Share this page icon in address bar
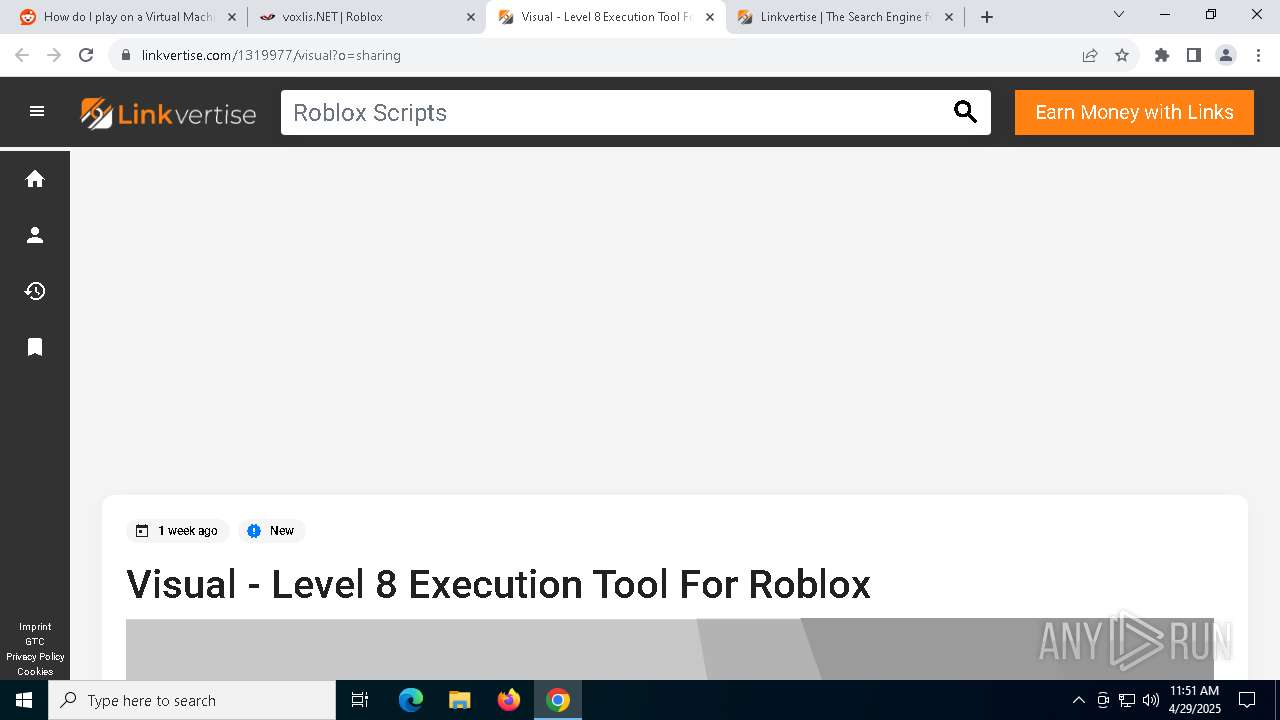The image size is (1280, 720). point(1090,55)
